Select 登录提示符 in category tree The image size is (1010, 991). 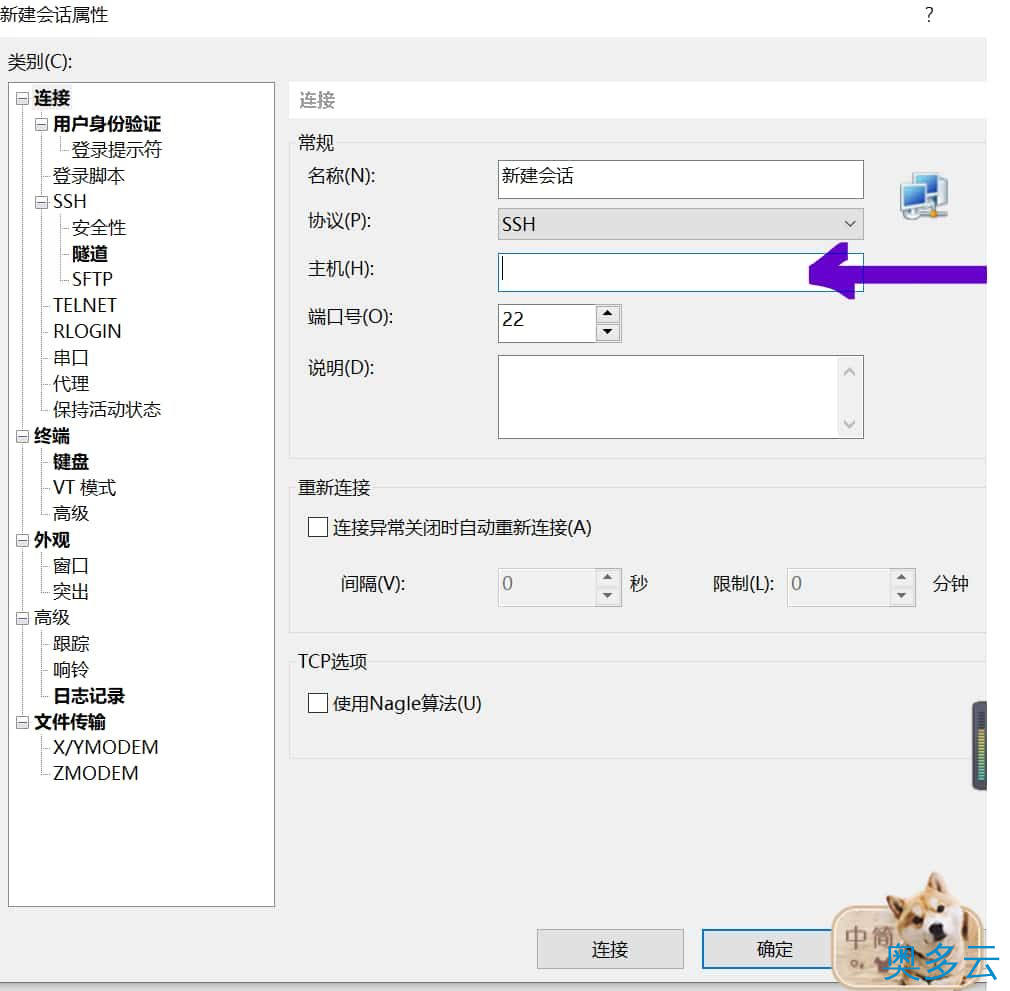pos(117,149)
